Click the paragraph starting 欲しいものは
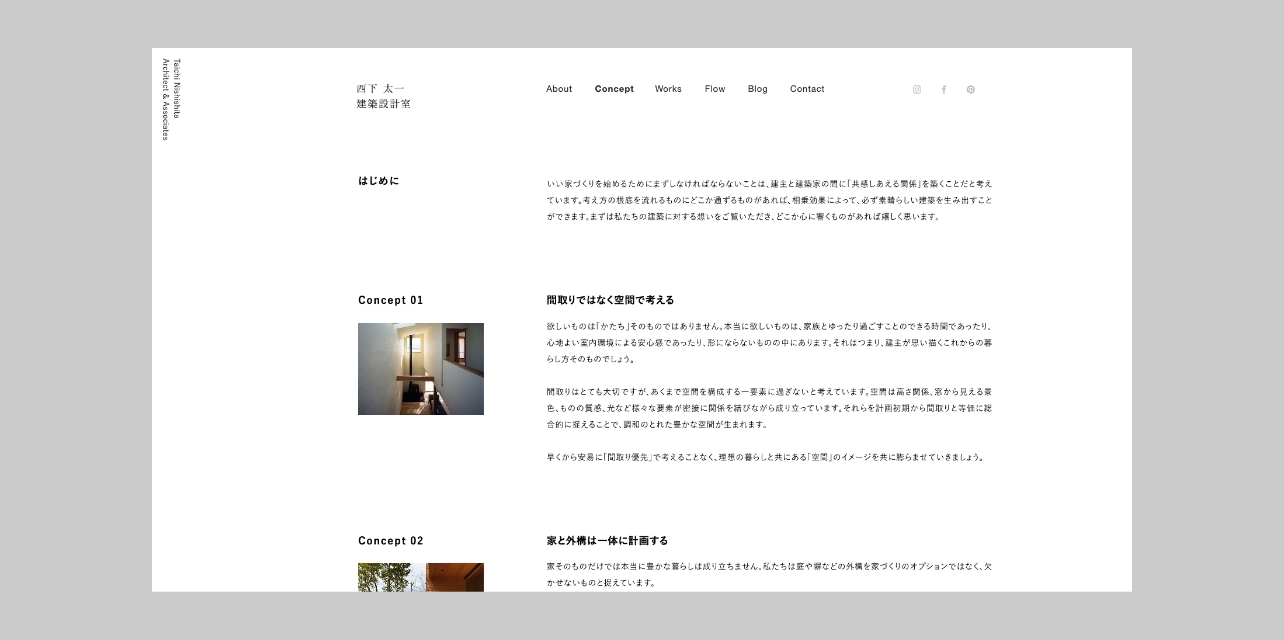Screen dimensions: 1284x640 769,342
